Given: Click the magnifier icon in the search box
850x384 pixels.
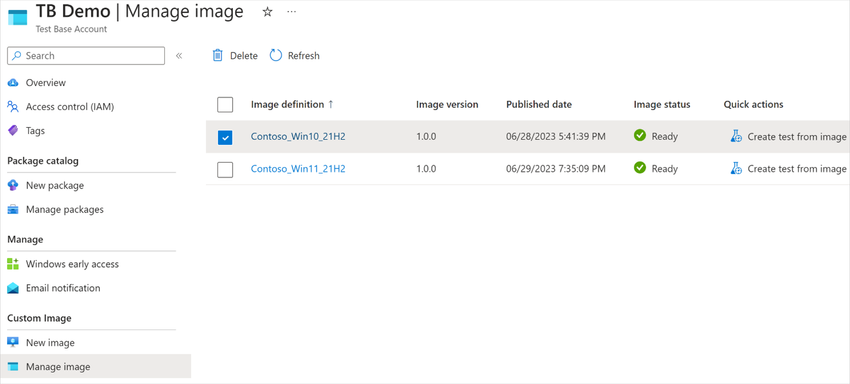Looking at the screenshot, I should 17,55.
